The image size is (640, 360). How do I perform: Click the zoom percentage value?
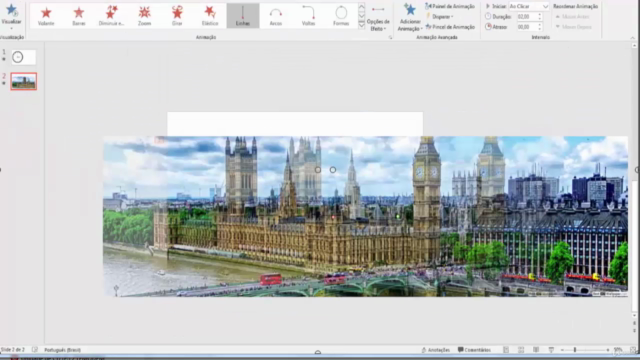pos(618,350)
